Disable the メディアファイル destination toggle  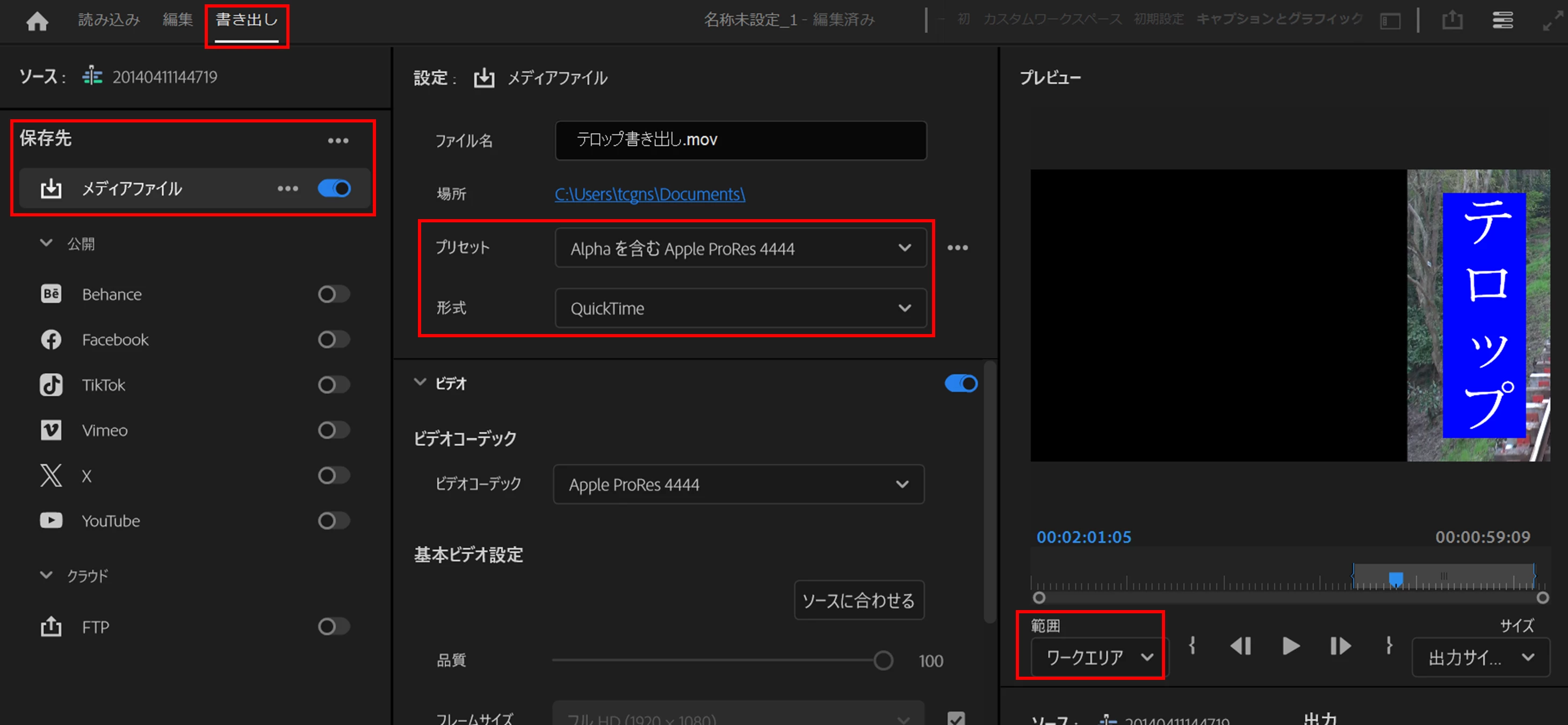(x=334, y=189)
